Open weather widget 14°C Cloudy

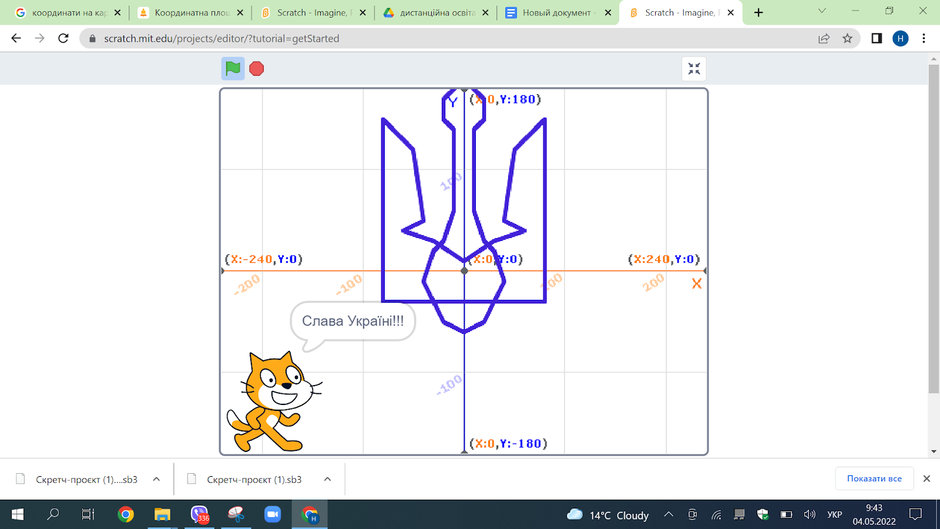pyautogui.click(x=608, y=515)
